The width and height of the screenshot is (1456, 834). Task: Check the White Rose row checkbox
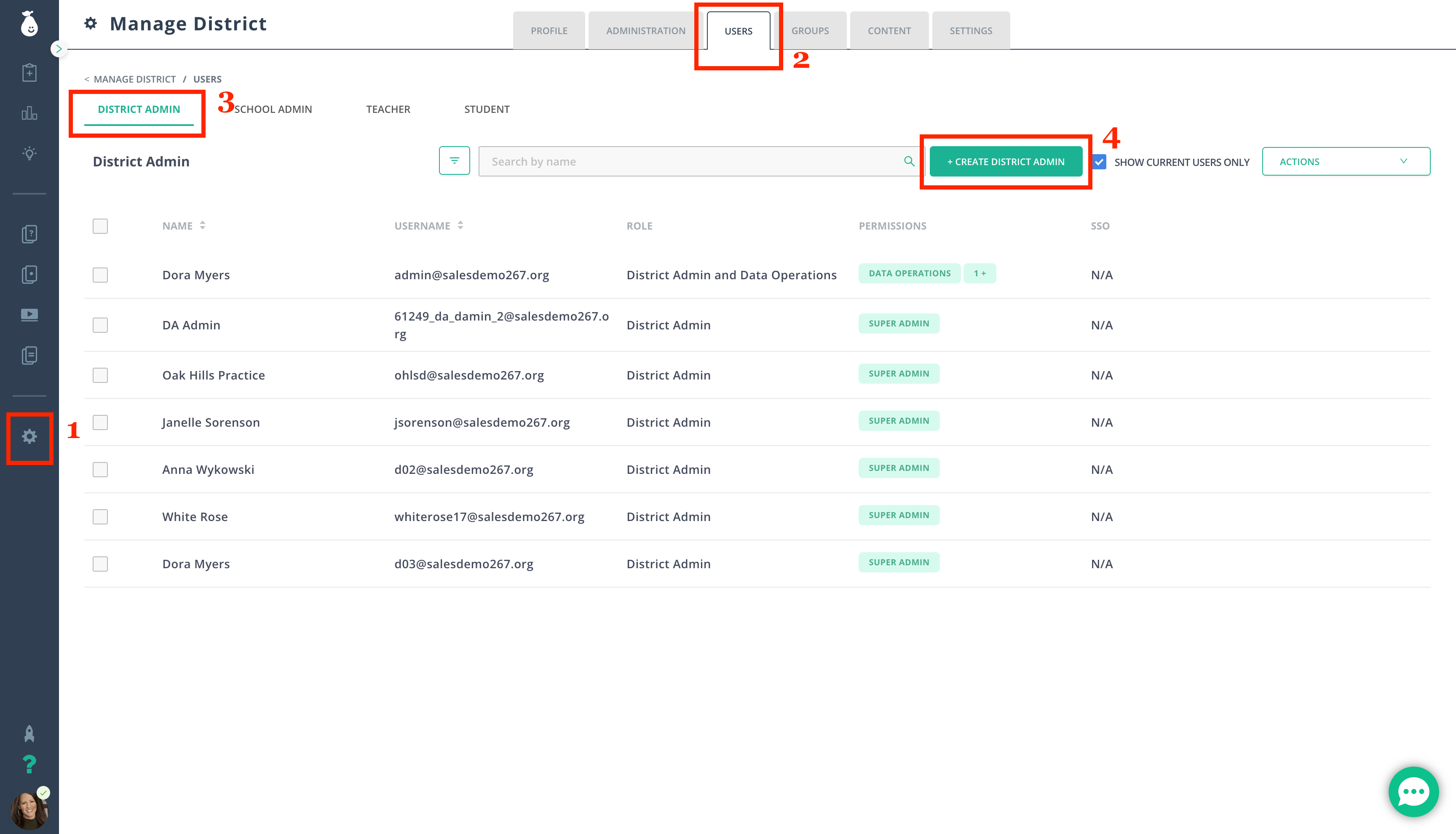[x=100, y=517]
